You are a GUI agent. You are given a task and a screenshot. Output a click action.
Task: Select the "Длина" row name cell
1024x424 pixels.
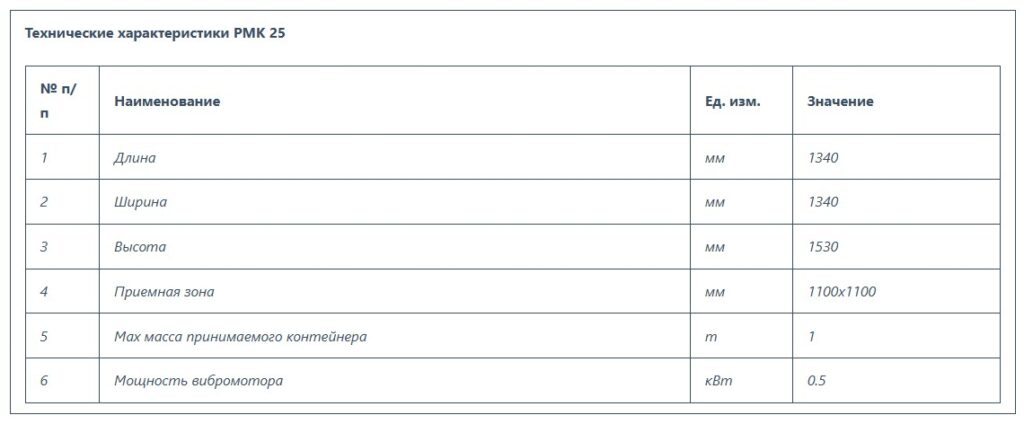[135, 157]
